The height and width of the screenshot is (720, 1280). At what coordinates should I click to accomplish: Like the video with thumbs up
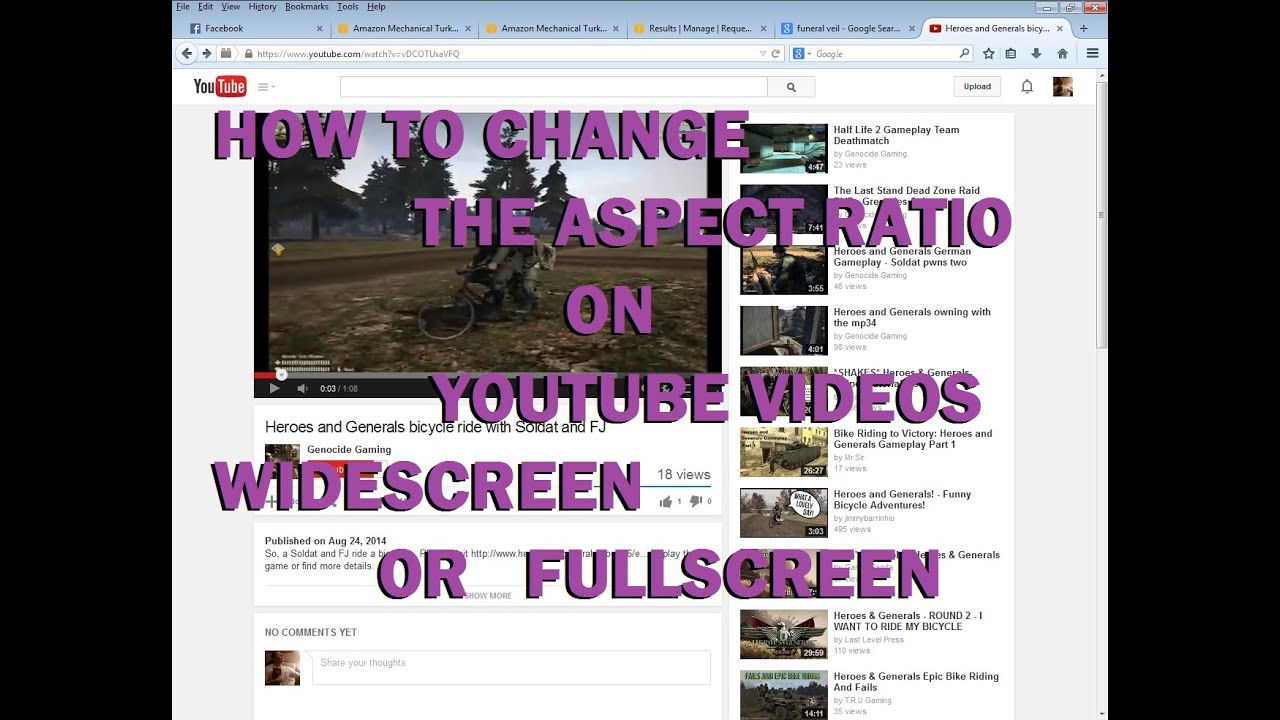tap(666, 501)
